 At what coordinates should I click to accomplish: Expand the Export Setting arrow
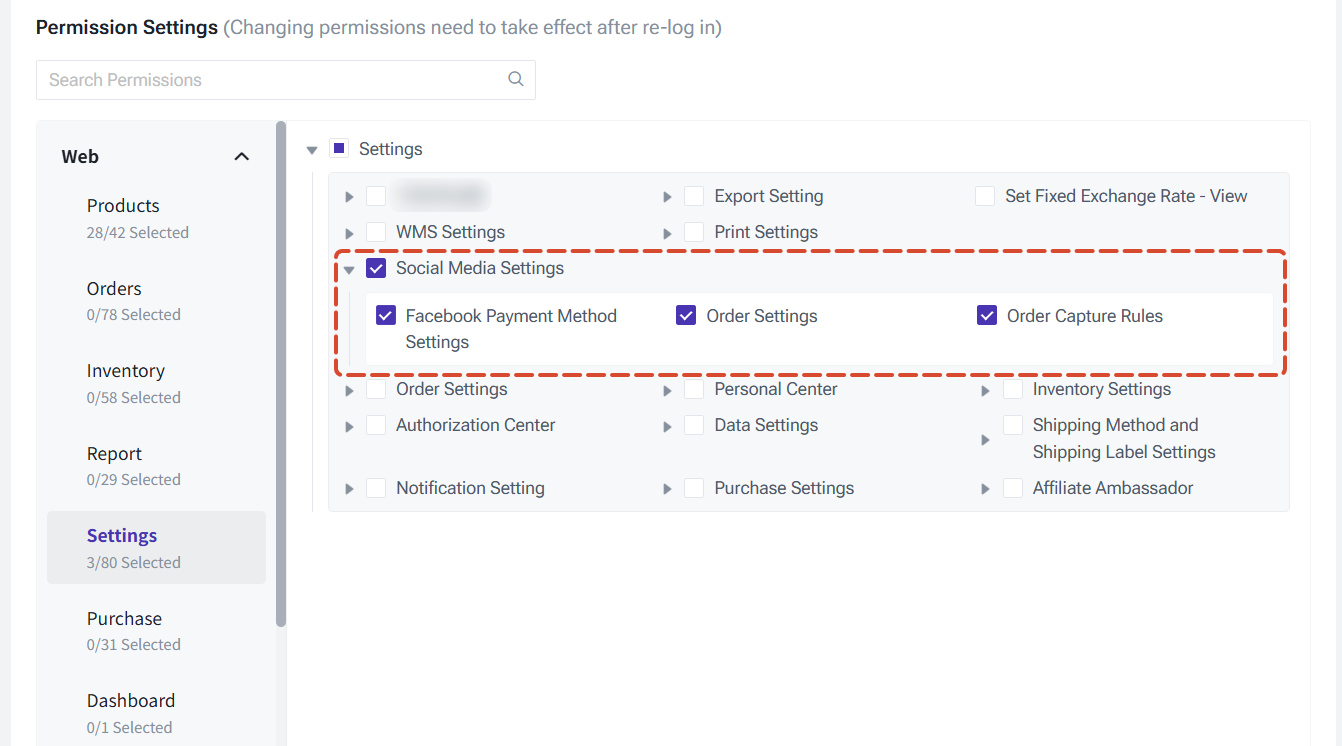pyautogui.click(x=667, y=197)
